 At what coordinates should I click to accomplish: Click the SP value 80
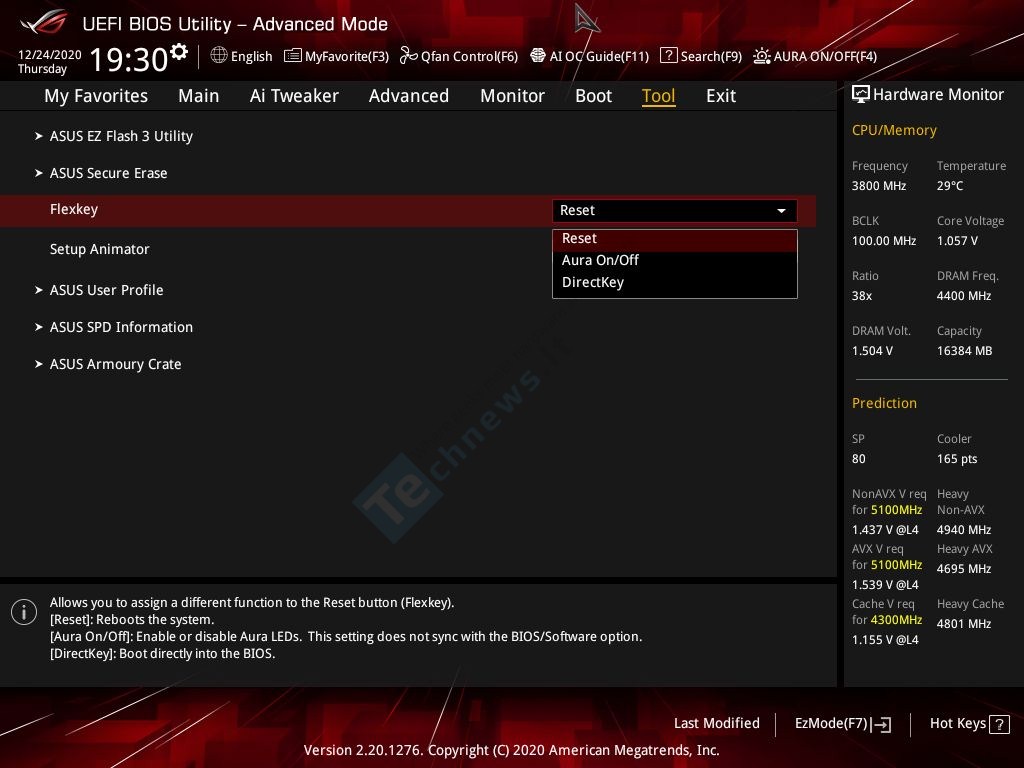859,459
